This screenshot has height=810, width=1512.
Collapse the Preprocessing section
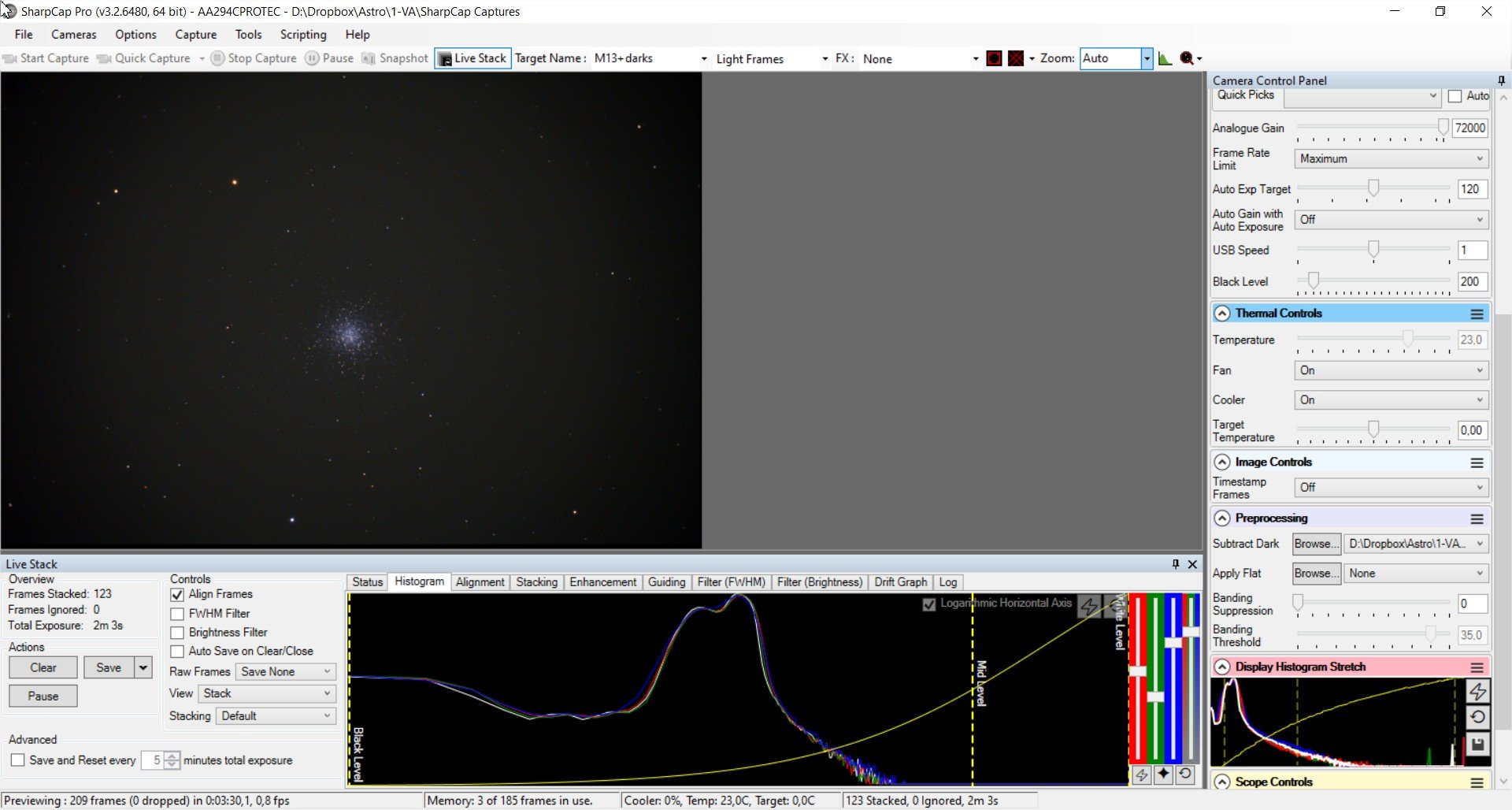tap(1221, 518)
